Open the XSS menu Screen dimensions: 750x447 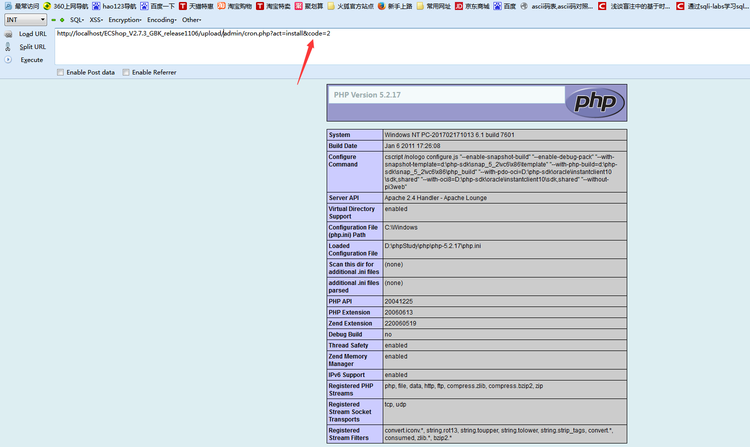point(96,20)
